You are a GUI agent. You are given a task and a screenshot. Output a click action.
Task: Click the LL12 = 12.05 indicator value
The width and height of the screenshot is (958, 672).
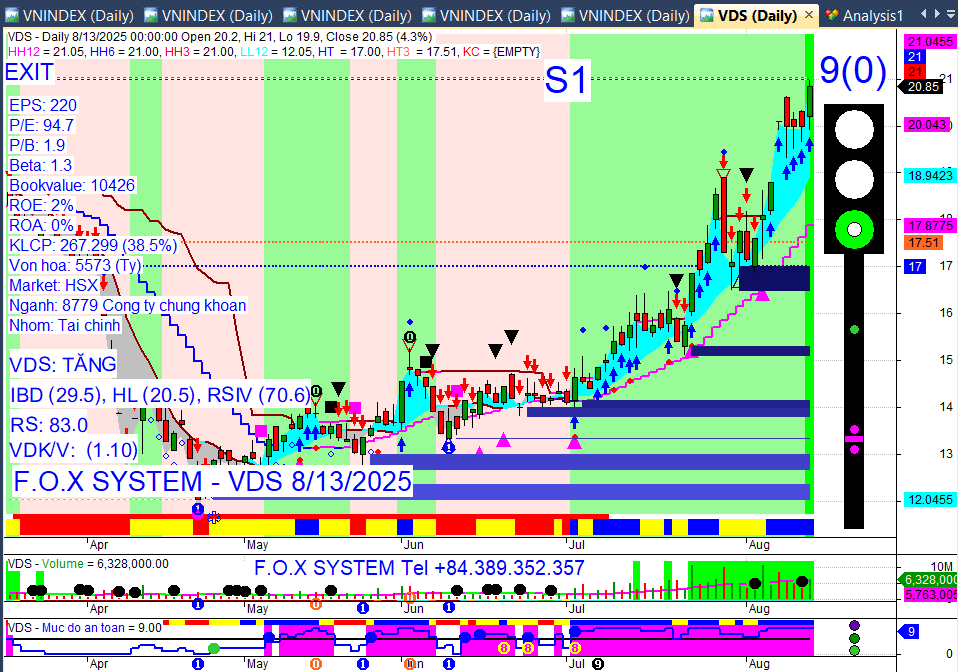(276, 52)
